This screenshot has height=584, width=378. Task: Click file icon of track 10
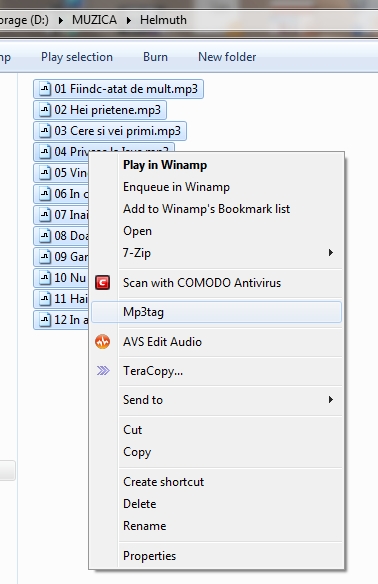click(x=45, y=277)
